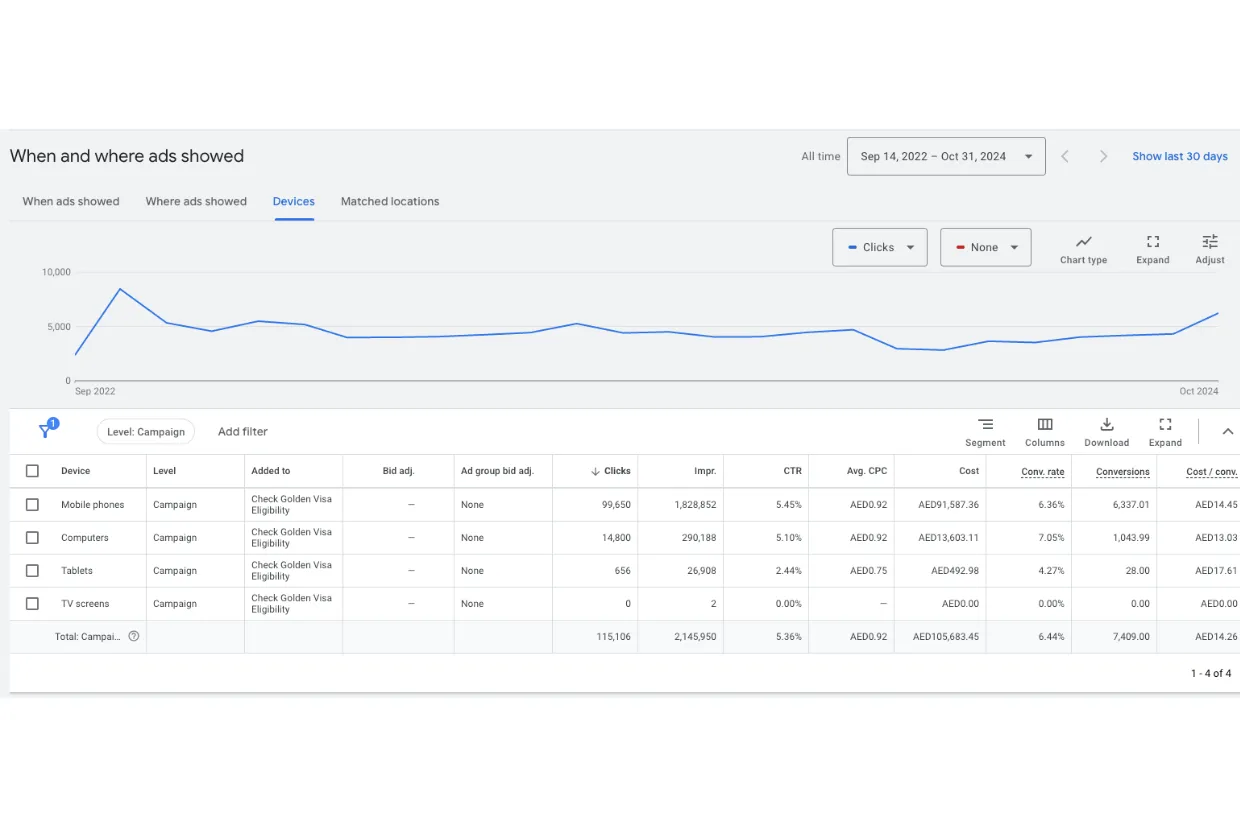Screen dimensions: 1240x827
Task: Click the Computers device name
Action: [x=85, y=538]
